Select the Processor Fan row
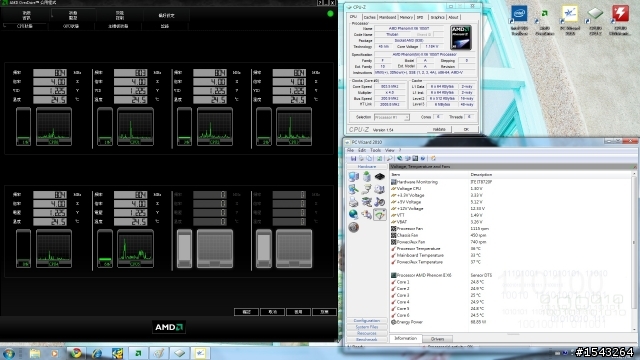This screenshot has width=640, height=360. [x=511, y=229]
